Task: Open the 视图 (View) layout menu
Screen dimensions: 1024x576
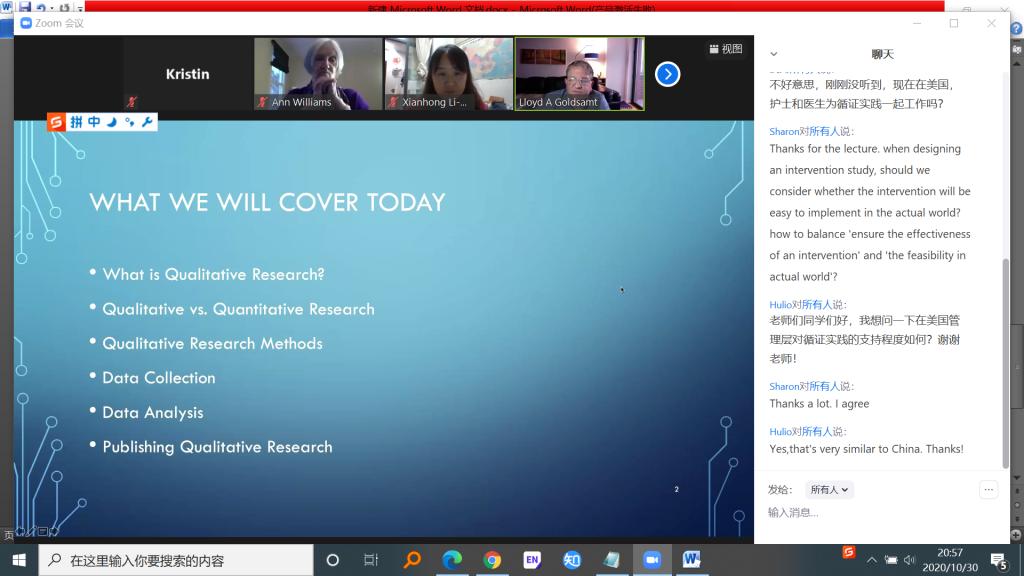Action: tap(726, 49)
